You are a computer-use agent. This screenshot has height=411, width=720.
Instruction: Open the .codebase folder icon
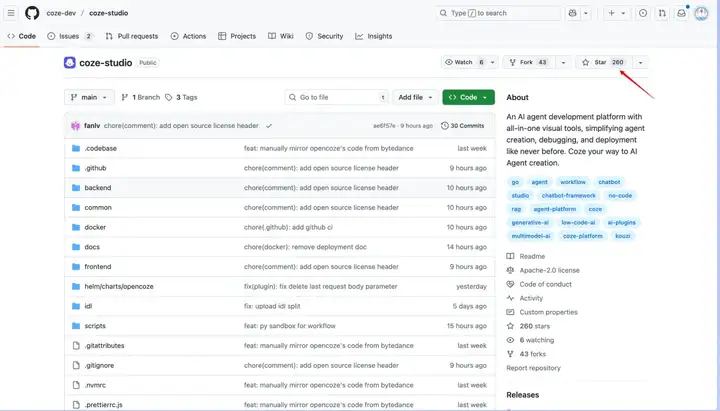(x=76, y=148)
